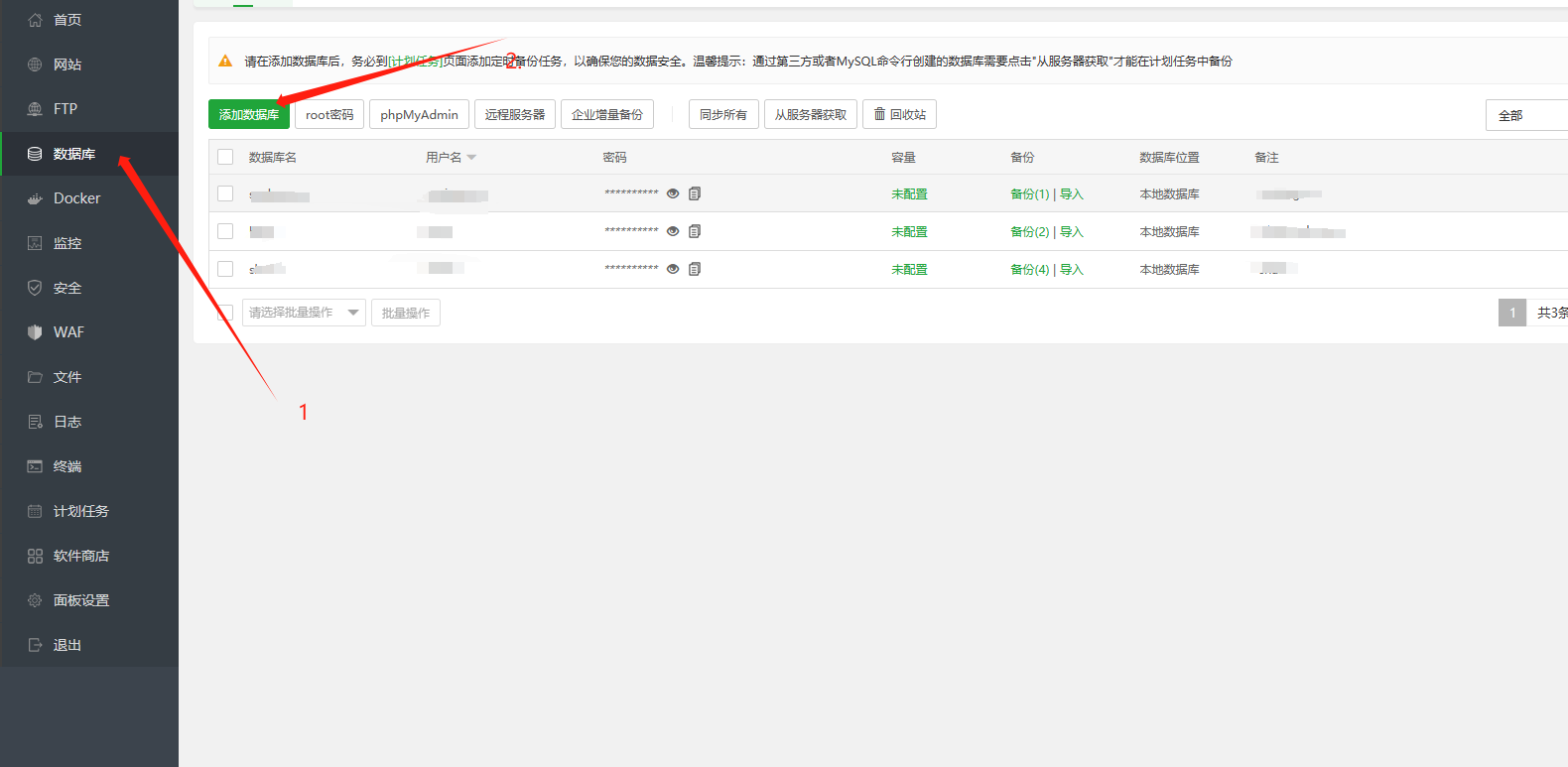Click the root密码 button
The image size is (1568, 767).
pyautogui.click(x=329, y=114)
